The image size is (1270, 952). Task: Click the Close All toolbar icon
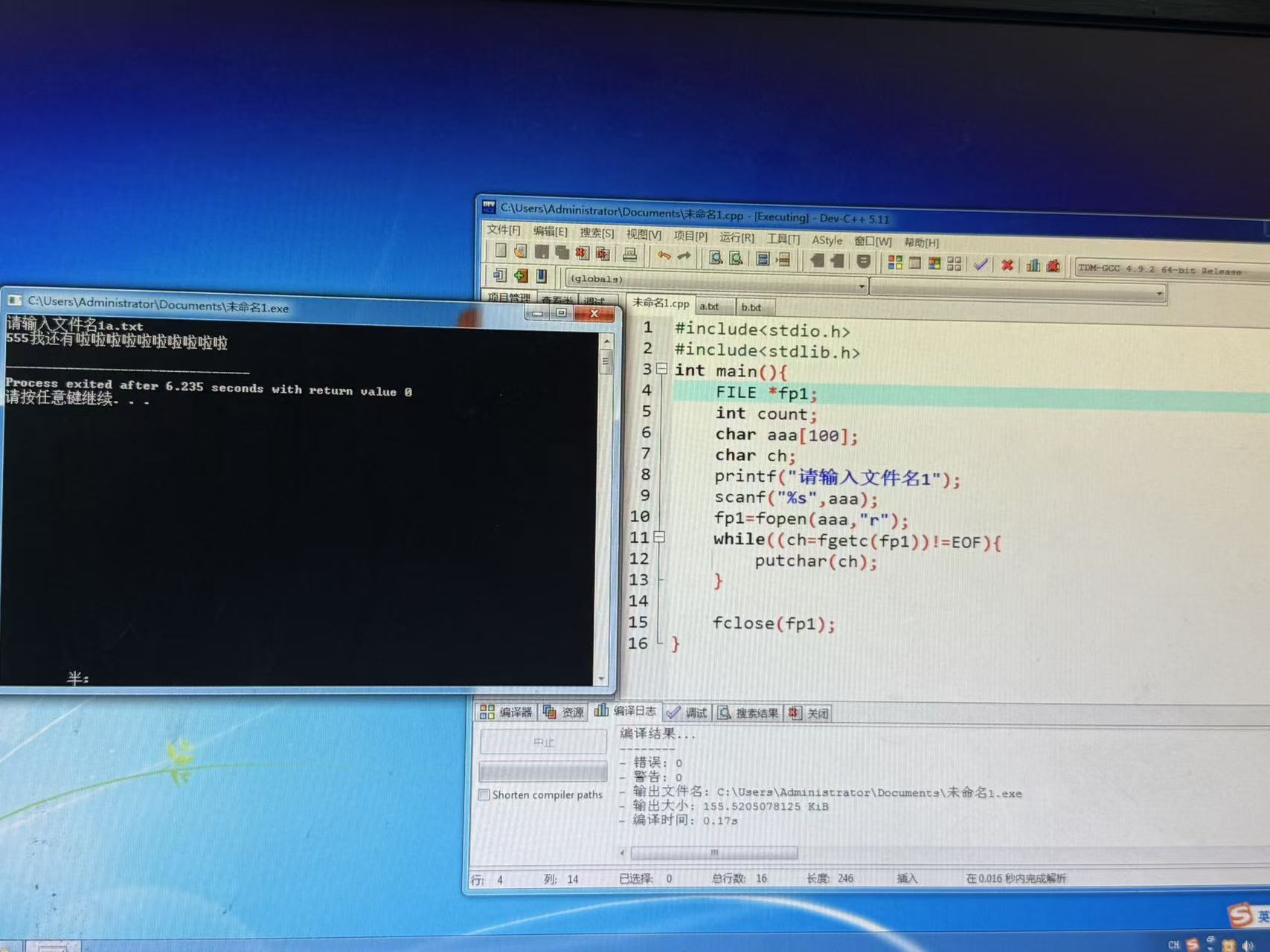pyautogui.click(x=603, y=254)
